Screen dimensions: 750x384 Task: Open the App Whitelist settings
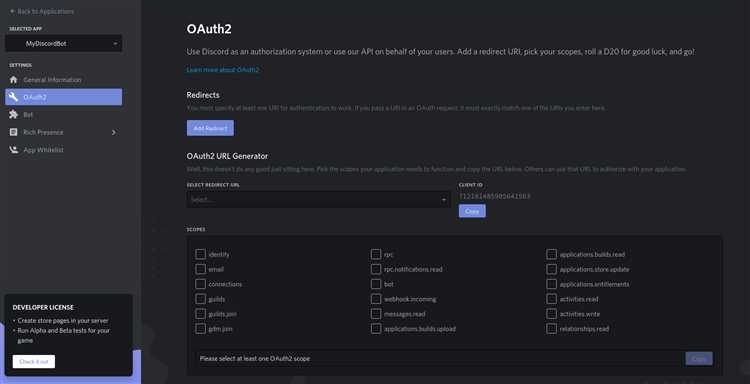[64, 150]
